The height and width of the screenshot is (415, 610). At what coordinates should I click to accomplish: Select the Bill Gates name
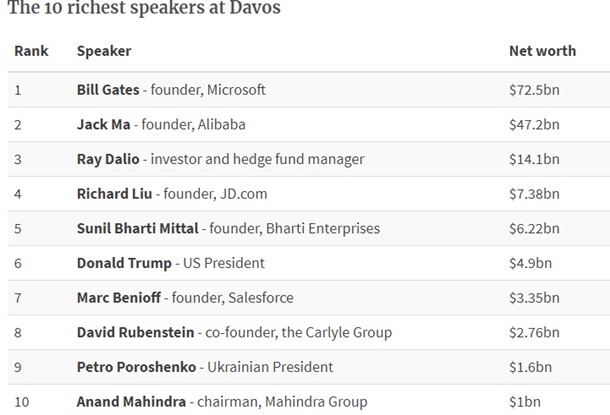click(108, 90)
